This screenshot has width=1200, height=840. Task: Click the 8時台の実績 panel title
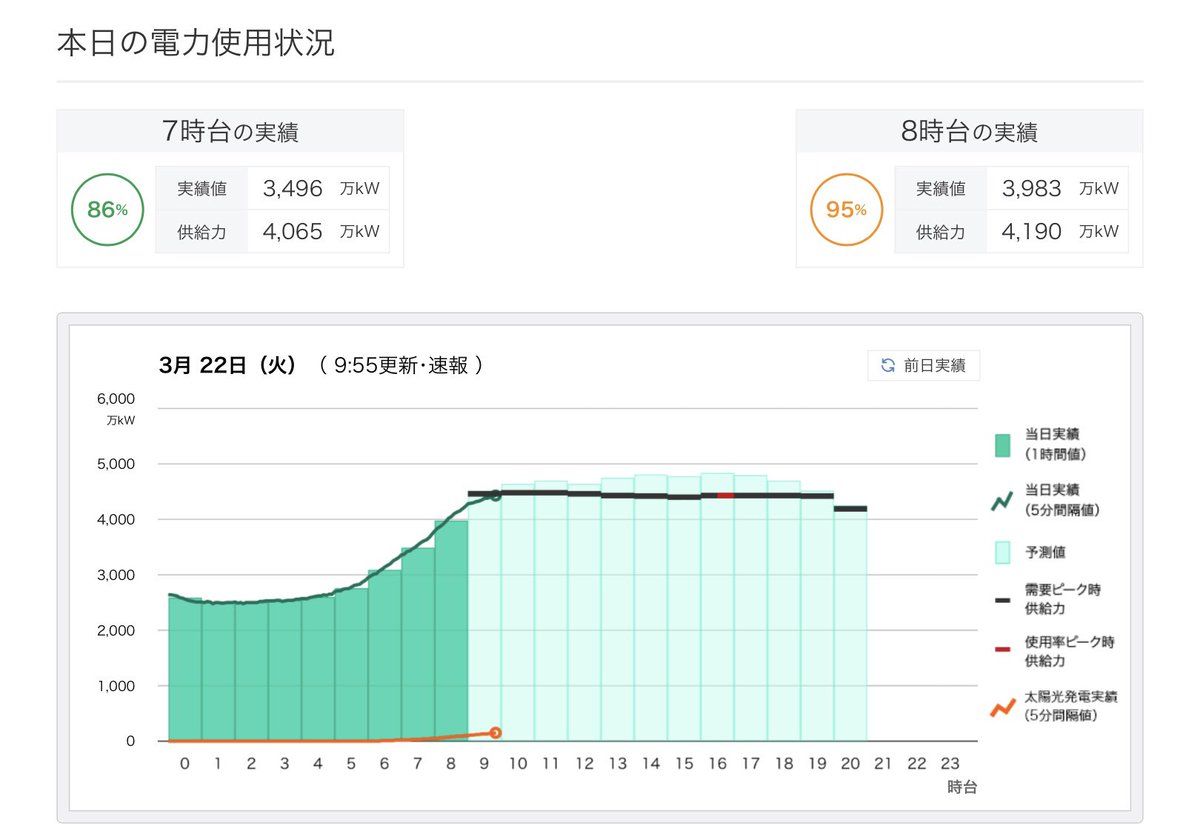[969, 130]
